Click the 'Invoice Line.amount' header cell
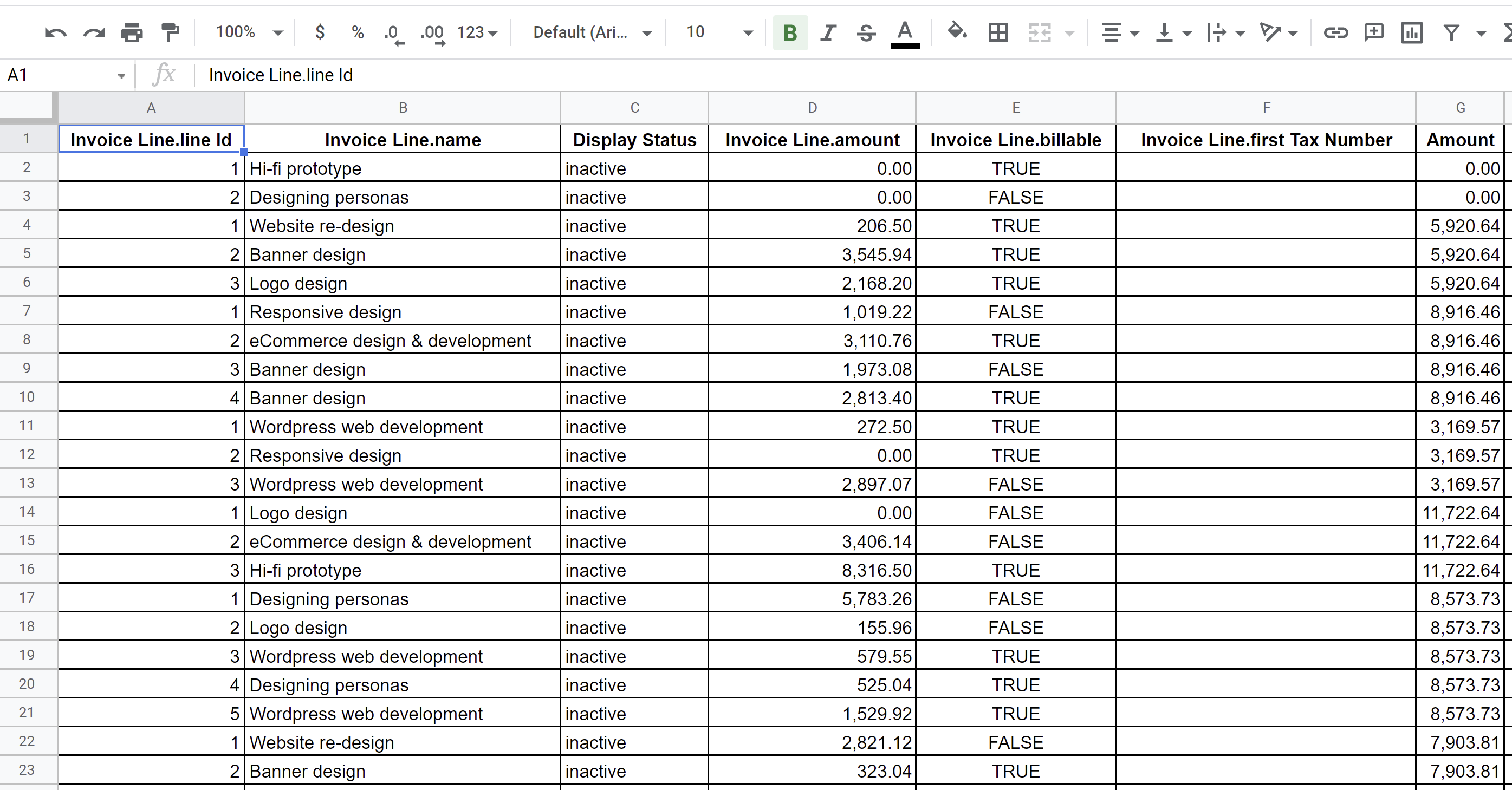The image size is (1512, 790). pos(813,139)
